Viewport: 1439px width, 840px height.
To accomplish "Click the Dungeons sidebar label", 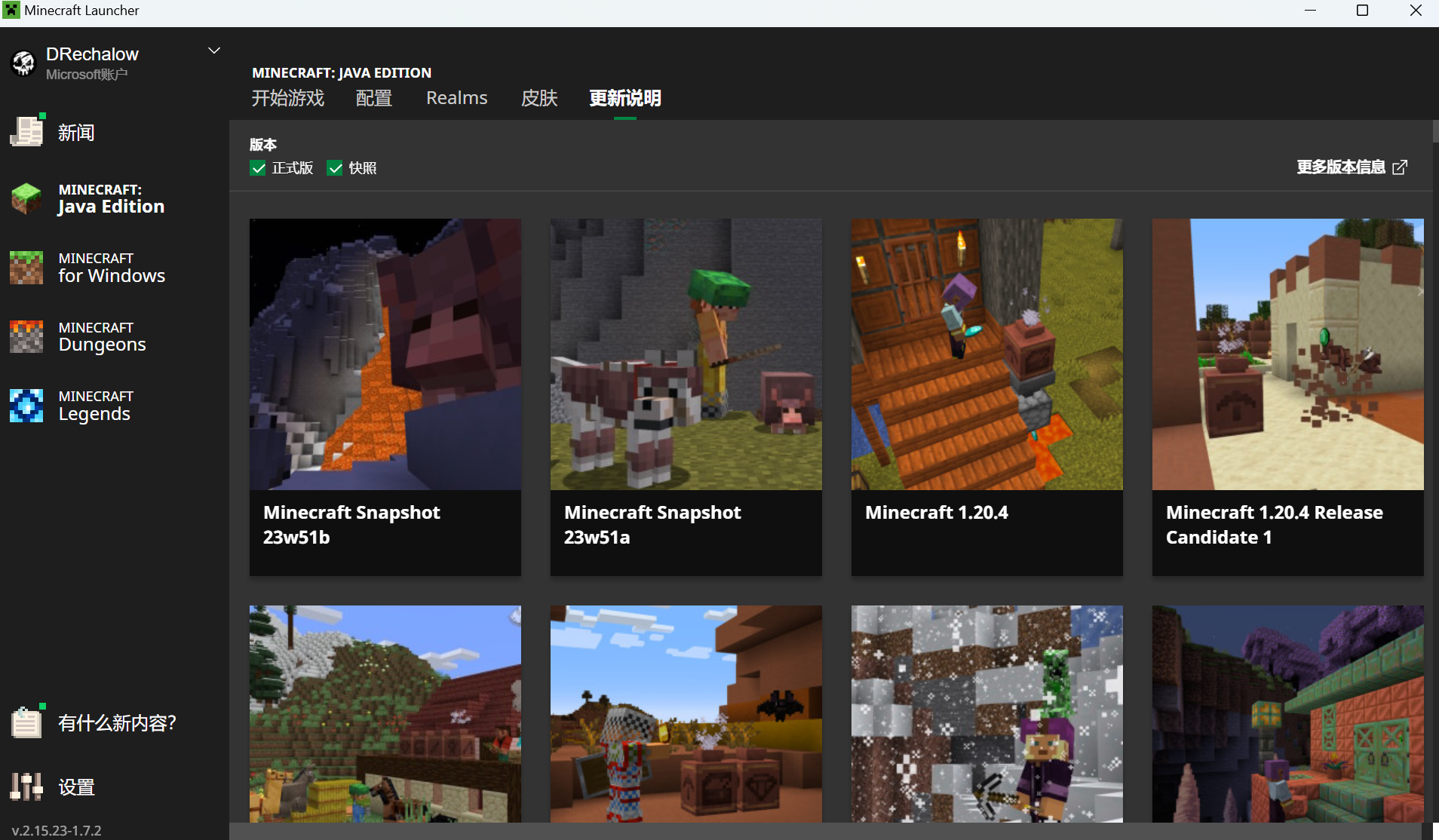I will click(x=102, y=337).
